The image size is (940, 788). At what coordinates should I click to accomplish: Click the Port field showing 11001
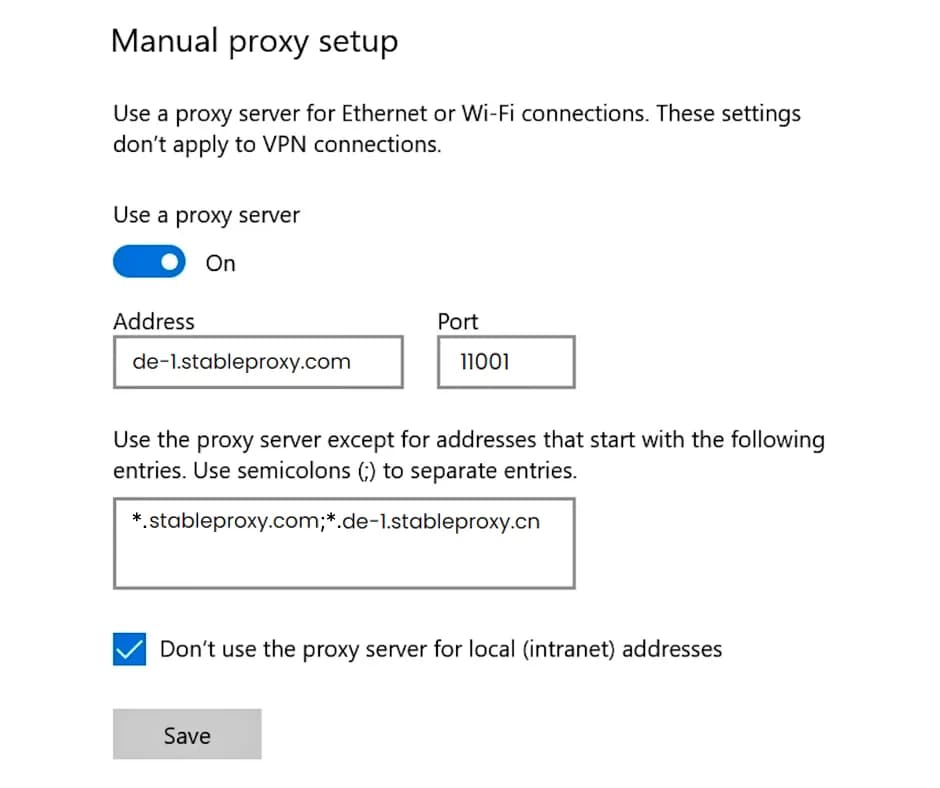(x=505, y=362)
